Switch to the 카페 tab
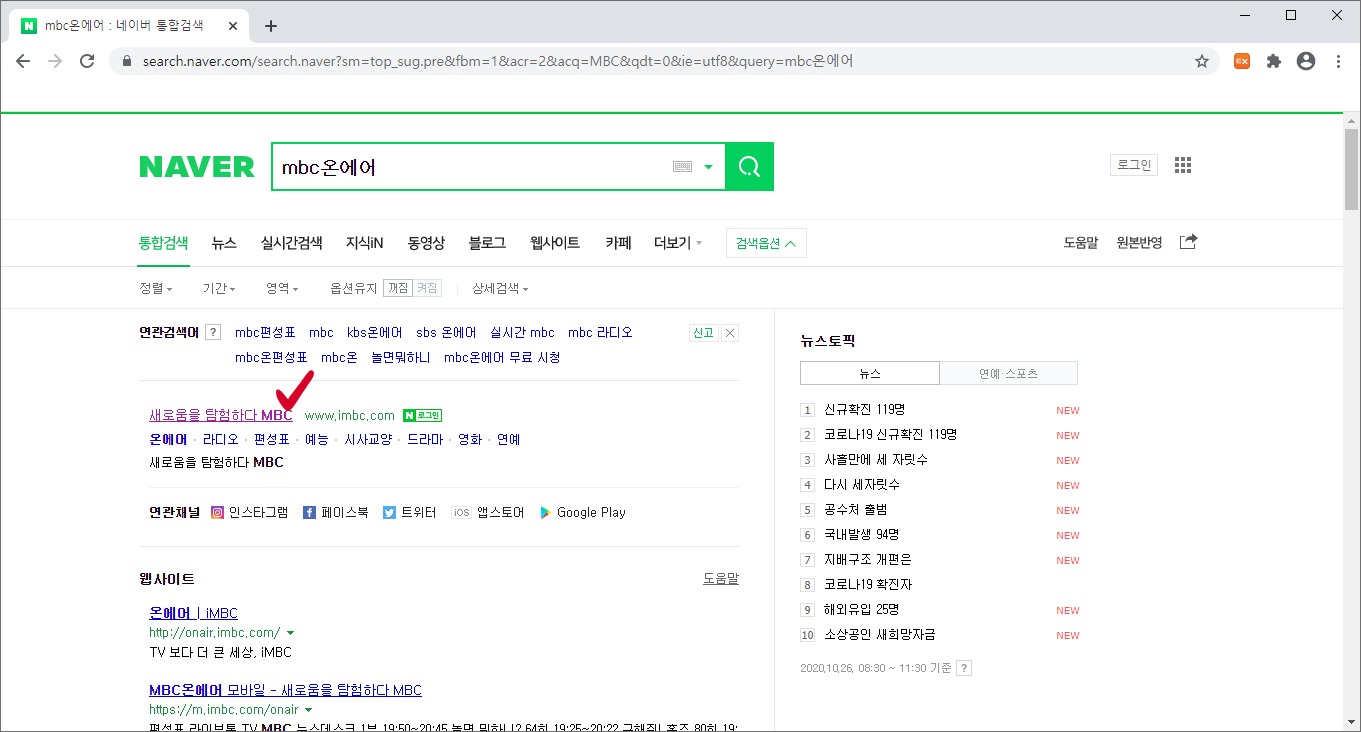This screenshot has width=1361, height=732. coord(618,242)
